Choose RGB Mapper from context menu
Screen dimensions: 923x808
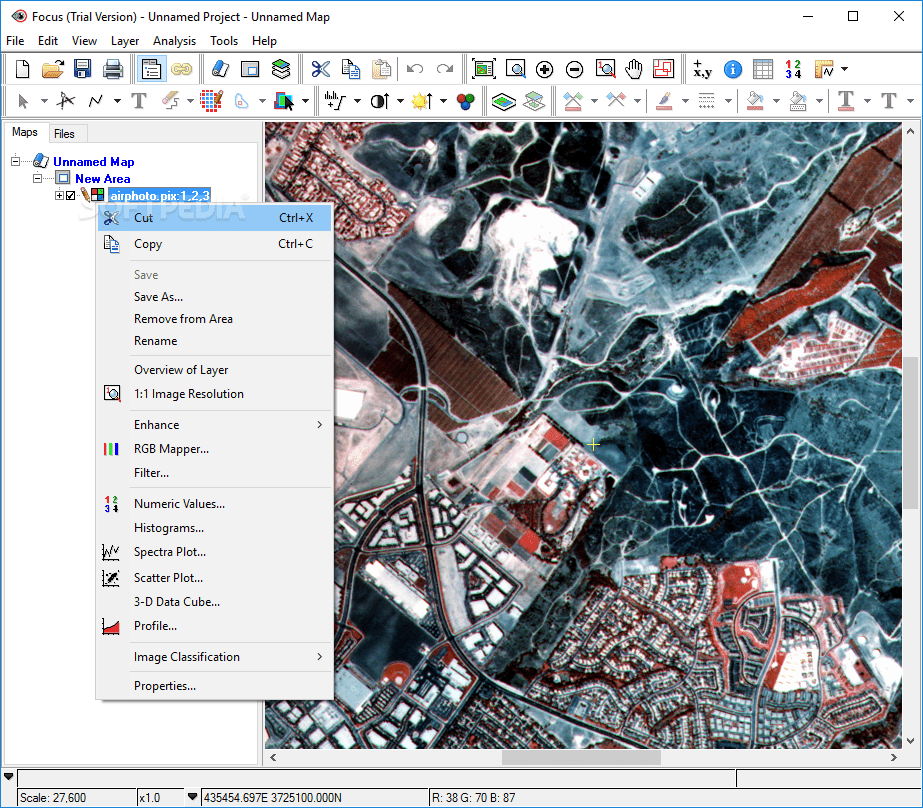point(171,449)
